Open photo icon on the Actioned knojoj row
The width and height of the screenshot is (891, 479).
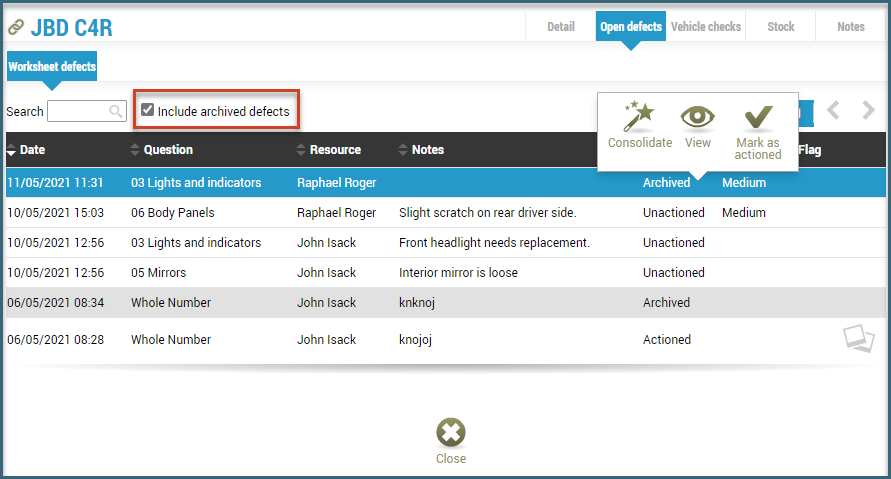[x=859, y=338]
